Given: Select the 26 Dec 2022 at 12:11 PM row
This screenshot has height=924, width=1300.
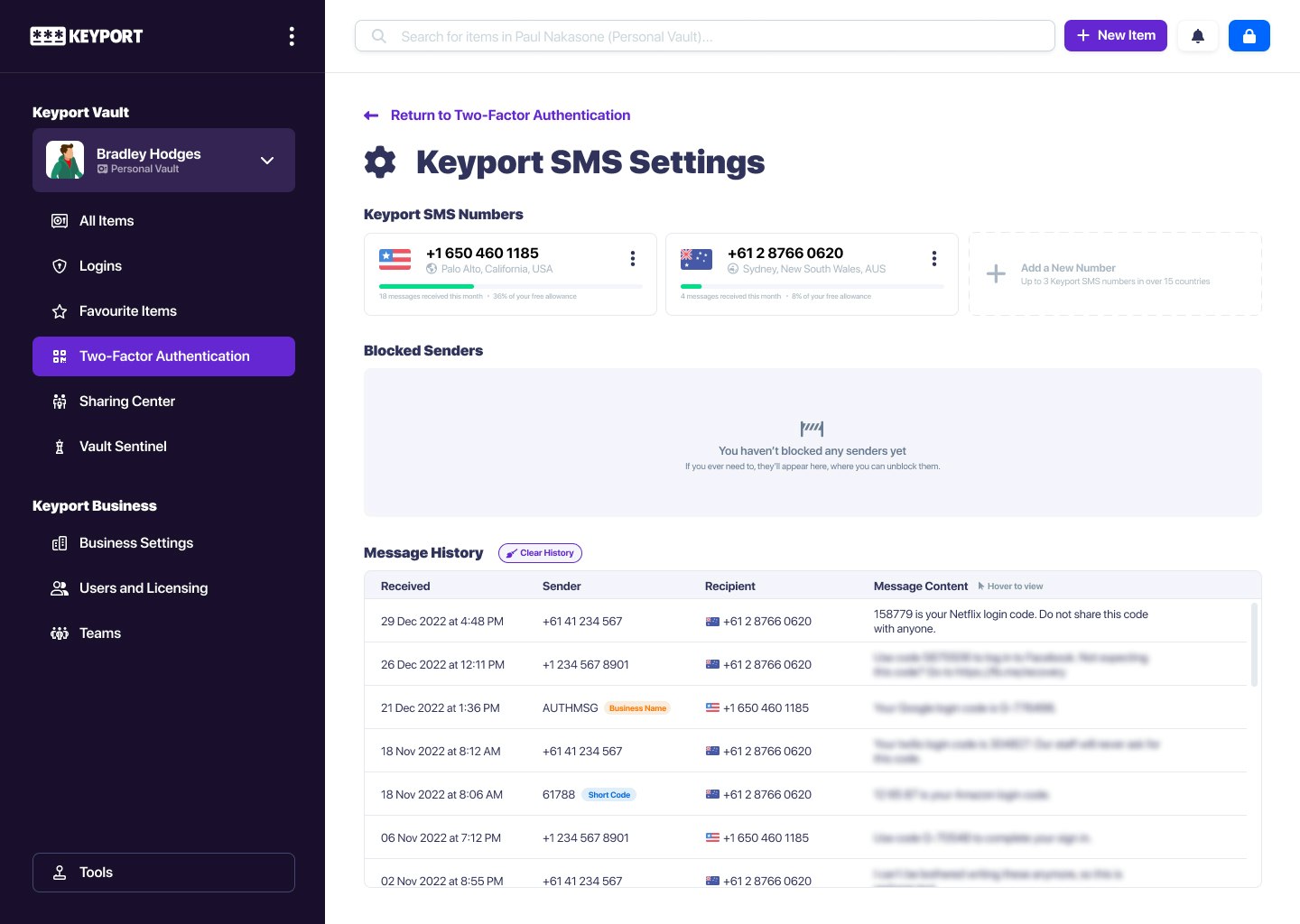Looking at the screenshot, I should pyautogui.click(x=805, y=664).
